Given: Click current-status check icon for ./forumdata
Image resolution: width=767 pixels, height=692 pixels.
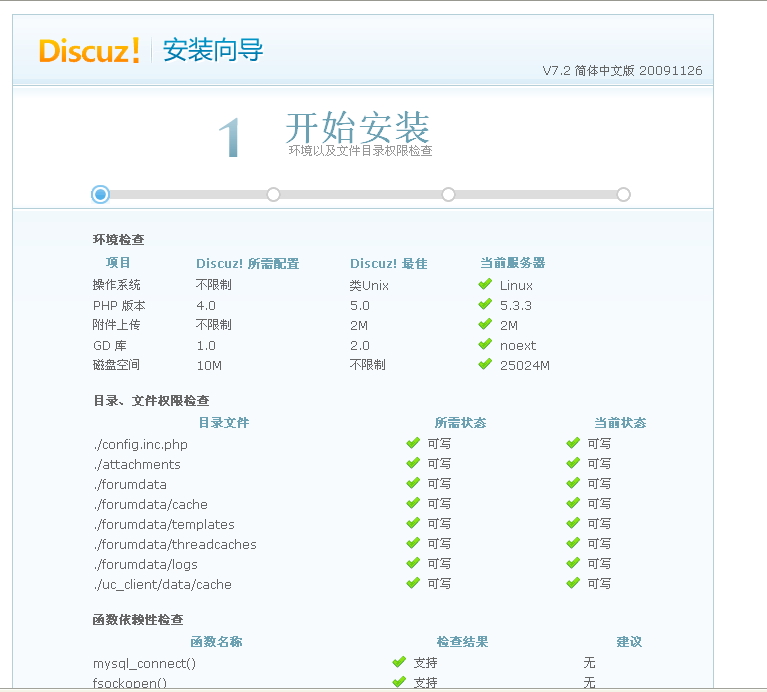Looking at the screenshot, I should pos(573,483).
